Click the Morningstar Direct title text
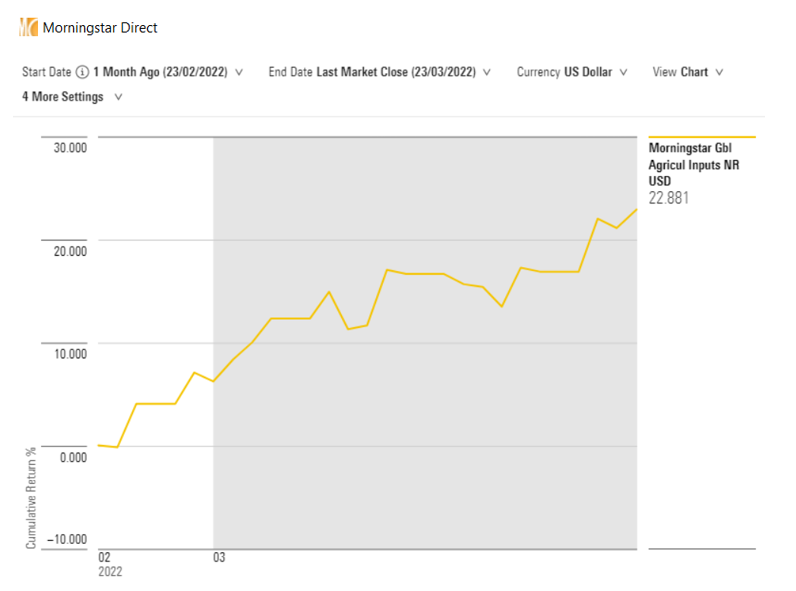Image resolution: width=796 pixels, height=591 pixels. click(100, 28)
